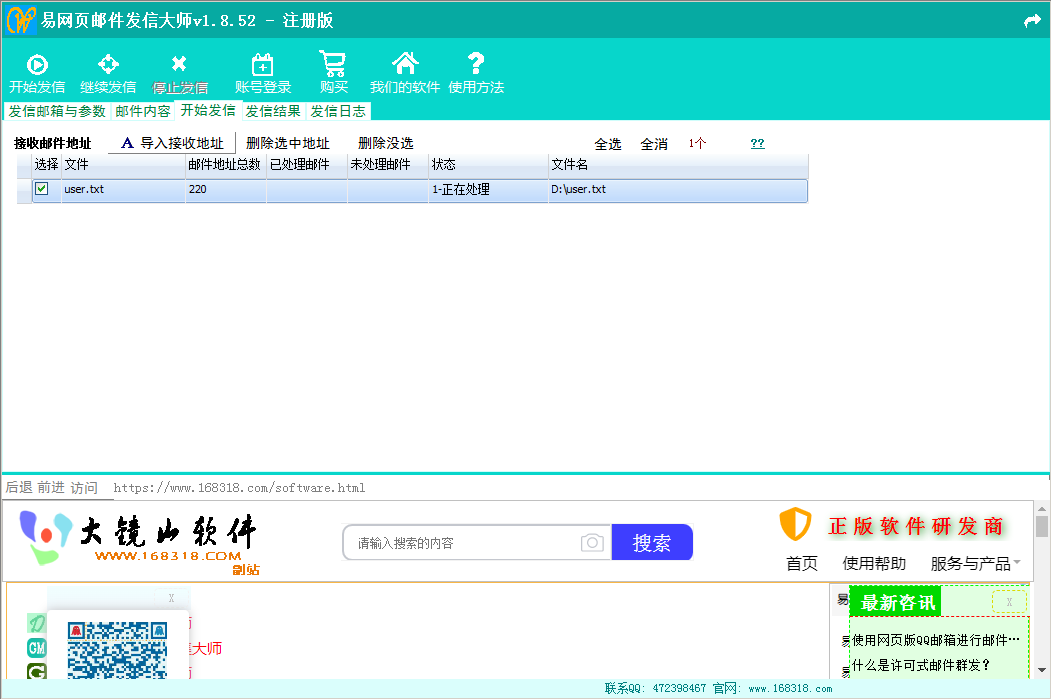Viewport: 1052px width, 700px height.
Task: Click www.168318.com in status bar
Action: [x=790, y=689]
